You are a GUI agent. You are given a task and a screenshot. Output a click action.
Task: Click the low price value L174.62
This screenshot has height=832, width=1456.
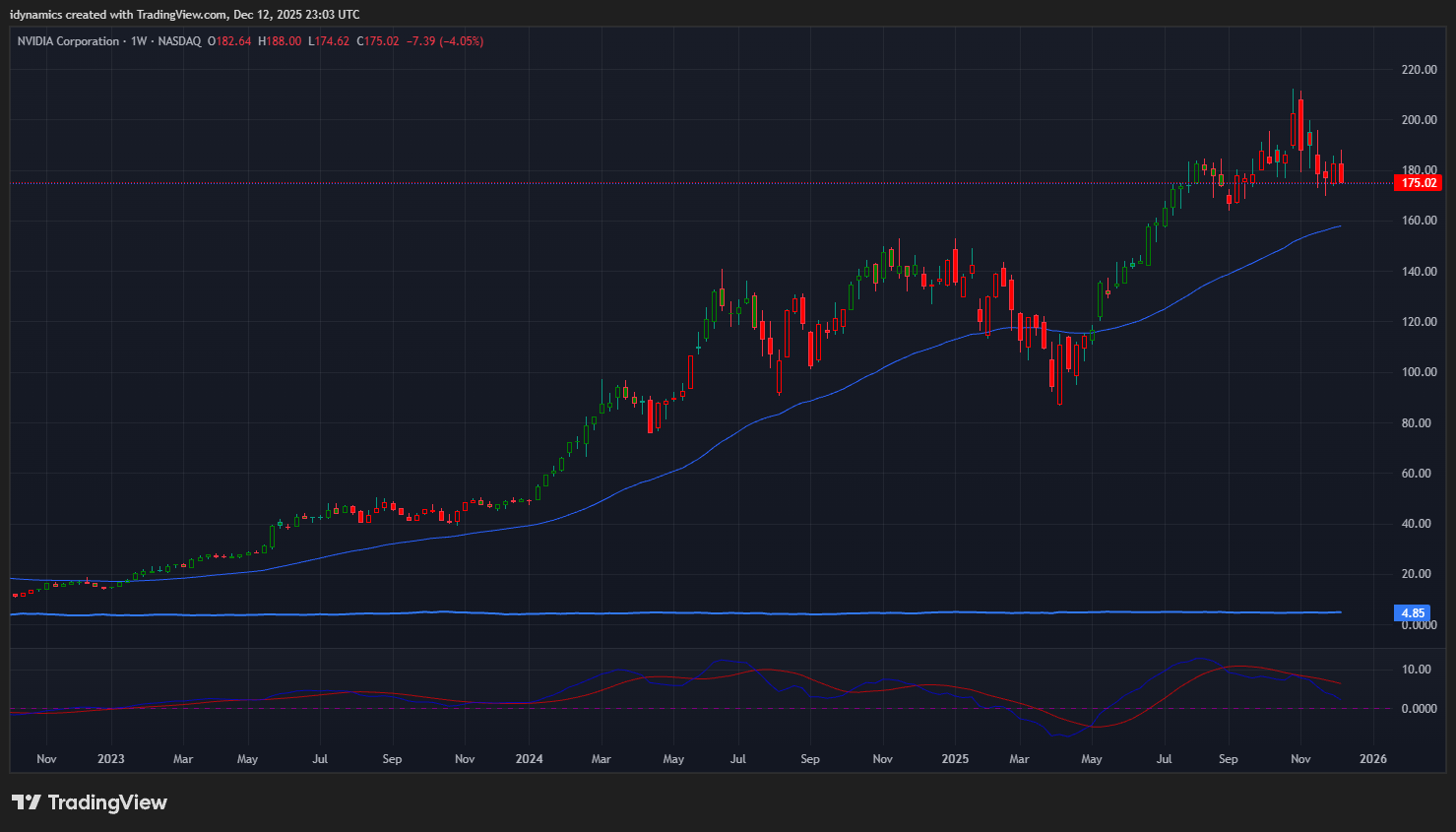[x=329, y=41]
